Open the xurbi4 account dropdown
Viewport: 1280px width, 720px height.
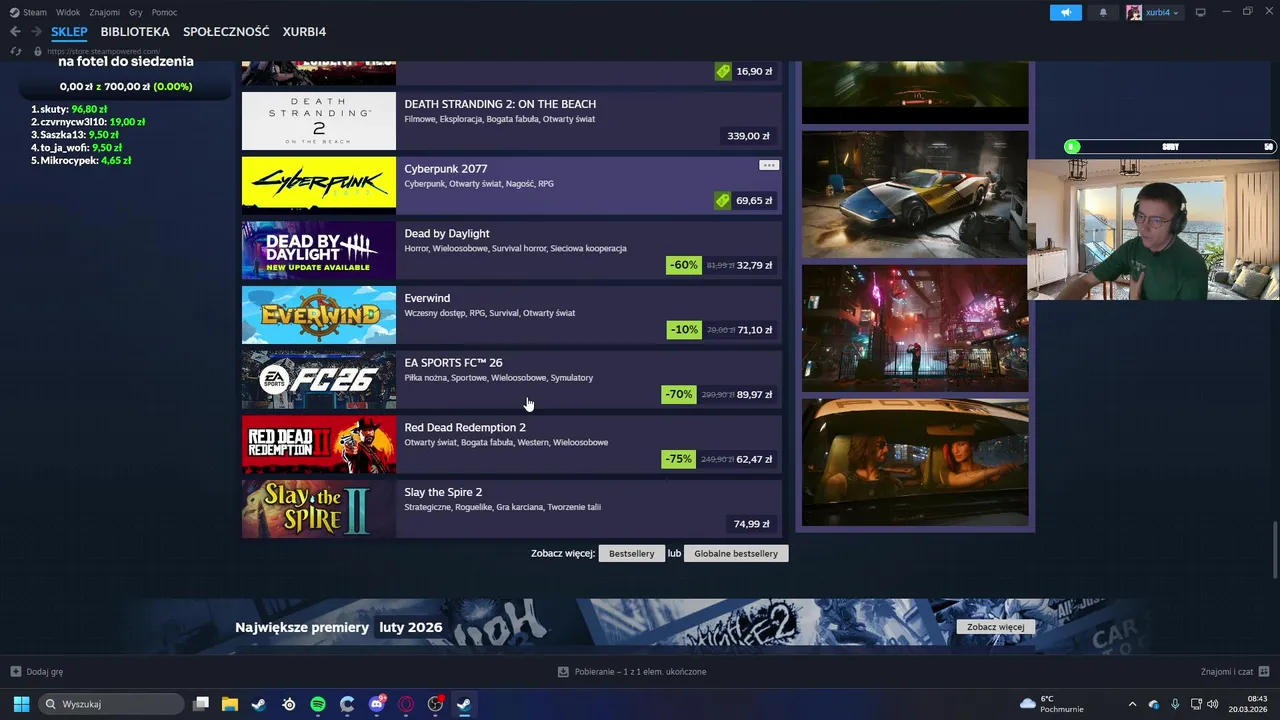click(x=1154, y=12)
